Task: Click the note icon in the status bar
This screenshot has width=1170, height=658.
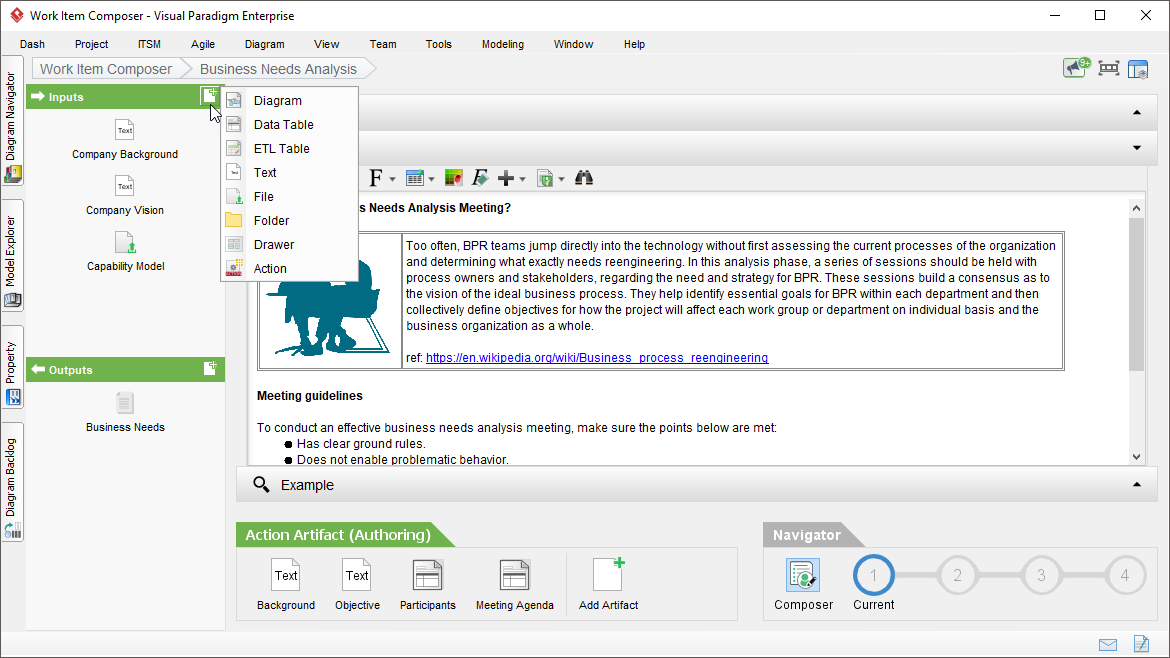Action: (x=1141, y=644)
